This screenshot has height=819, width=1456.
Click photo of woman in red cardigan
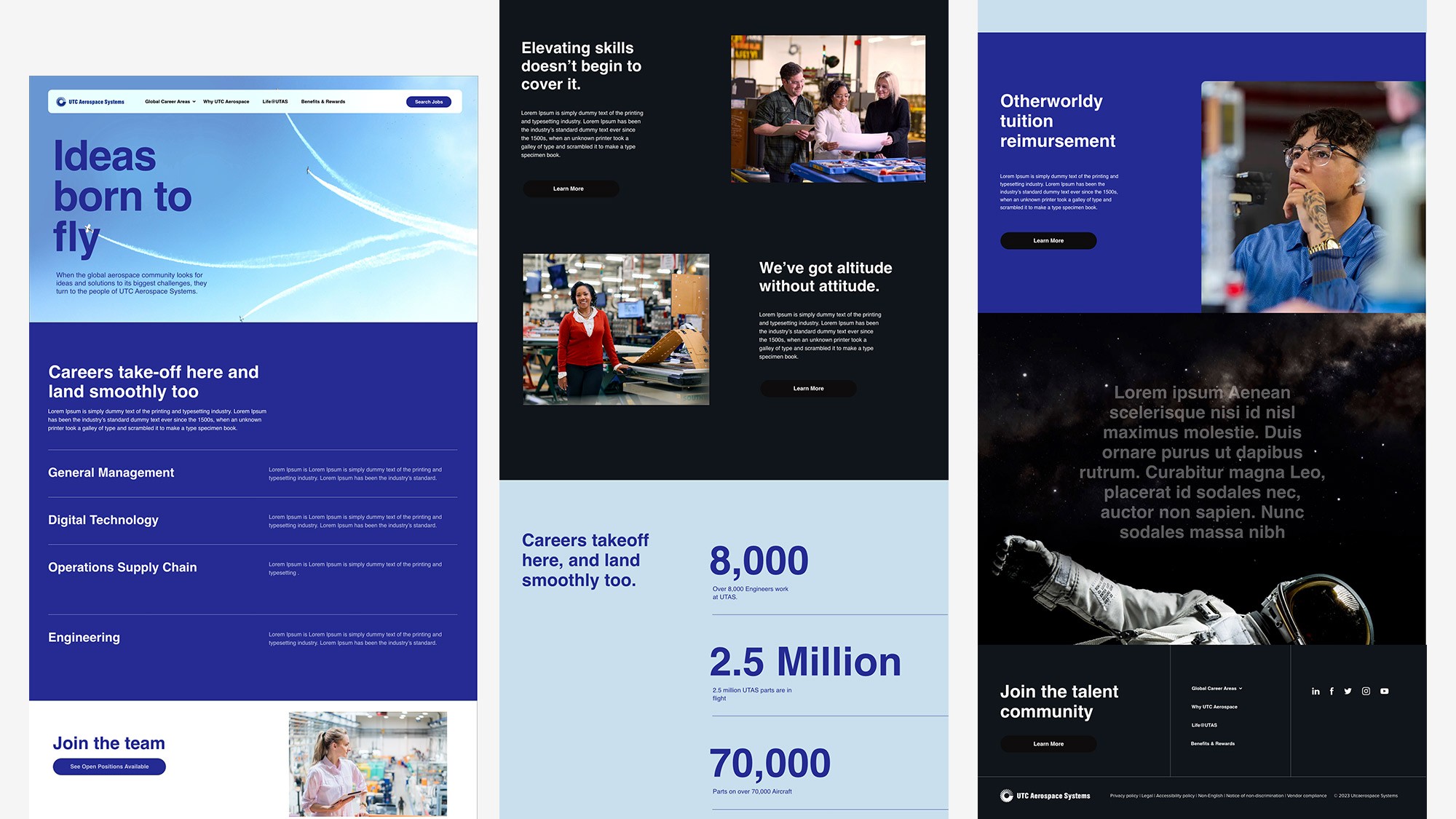pyautogui.click(x=616, y=329)
